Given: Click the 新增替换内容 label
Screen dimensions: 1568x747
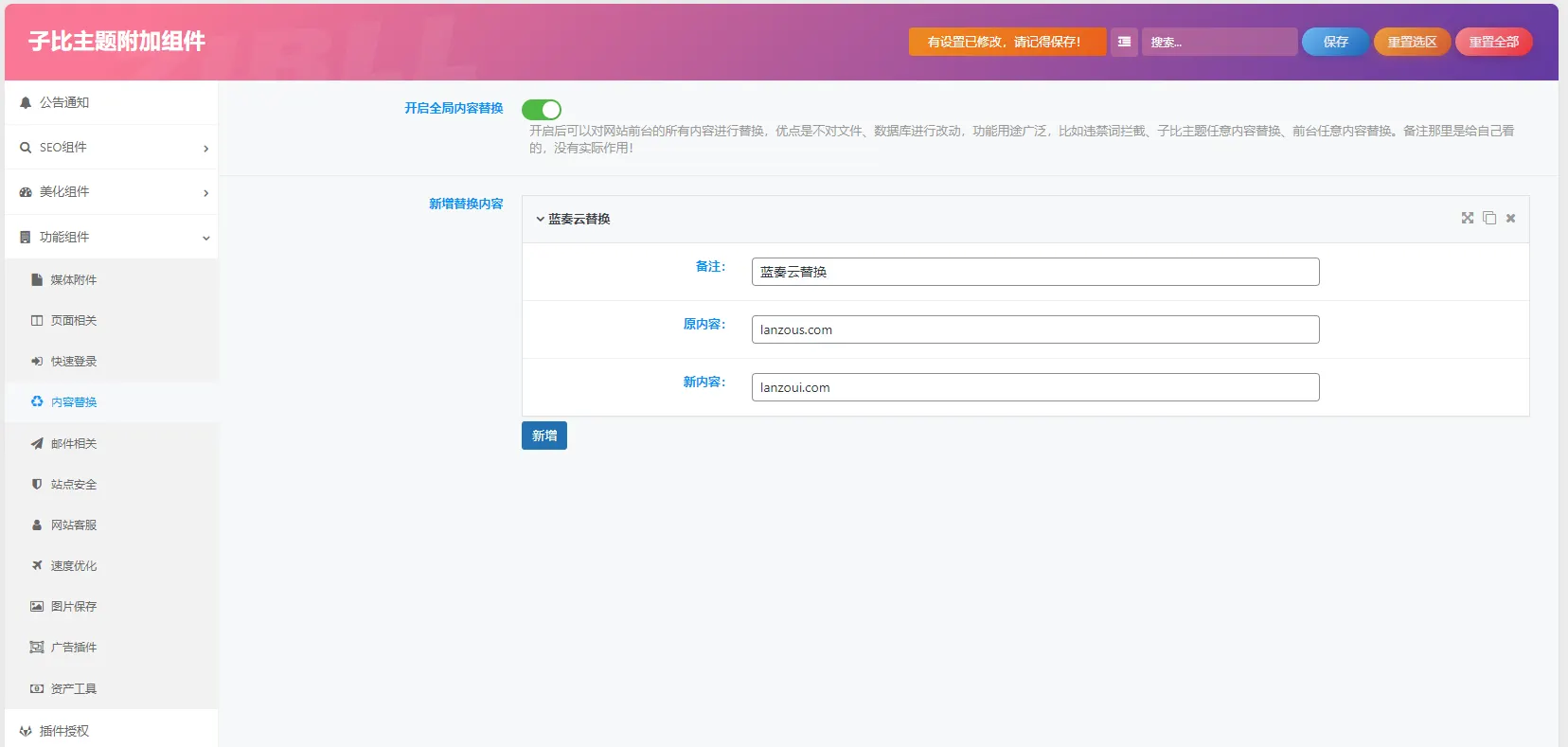Looking at the screenshot, I should pyautogui.click(x=466, y=204).
